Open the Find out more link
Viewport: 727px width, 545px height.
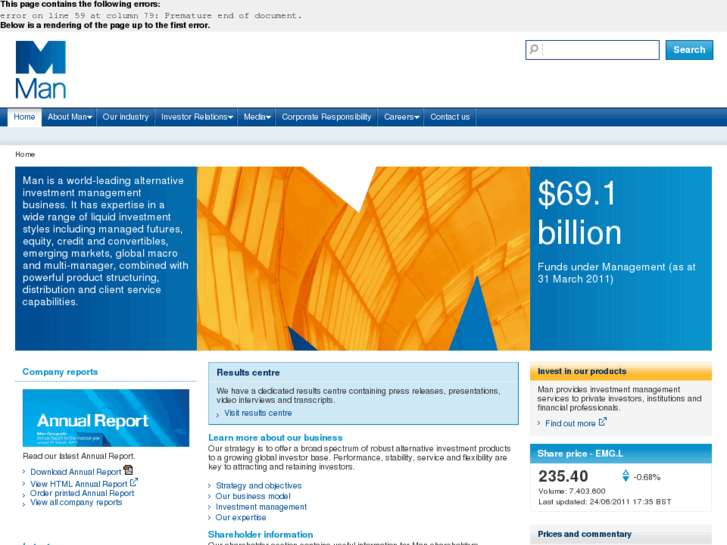click(x=570, y=423)
